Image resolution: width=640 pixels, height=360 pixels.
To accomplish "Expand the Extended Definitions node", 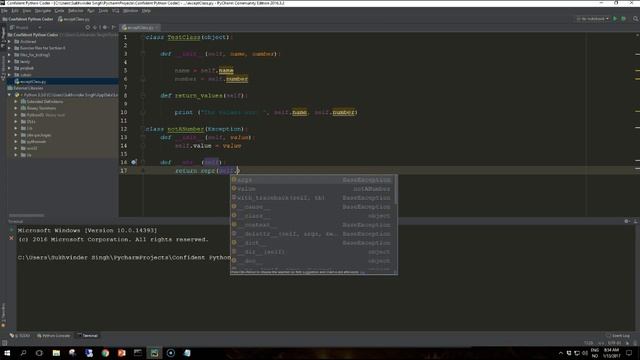I will (x=16, y=102).
